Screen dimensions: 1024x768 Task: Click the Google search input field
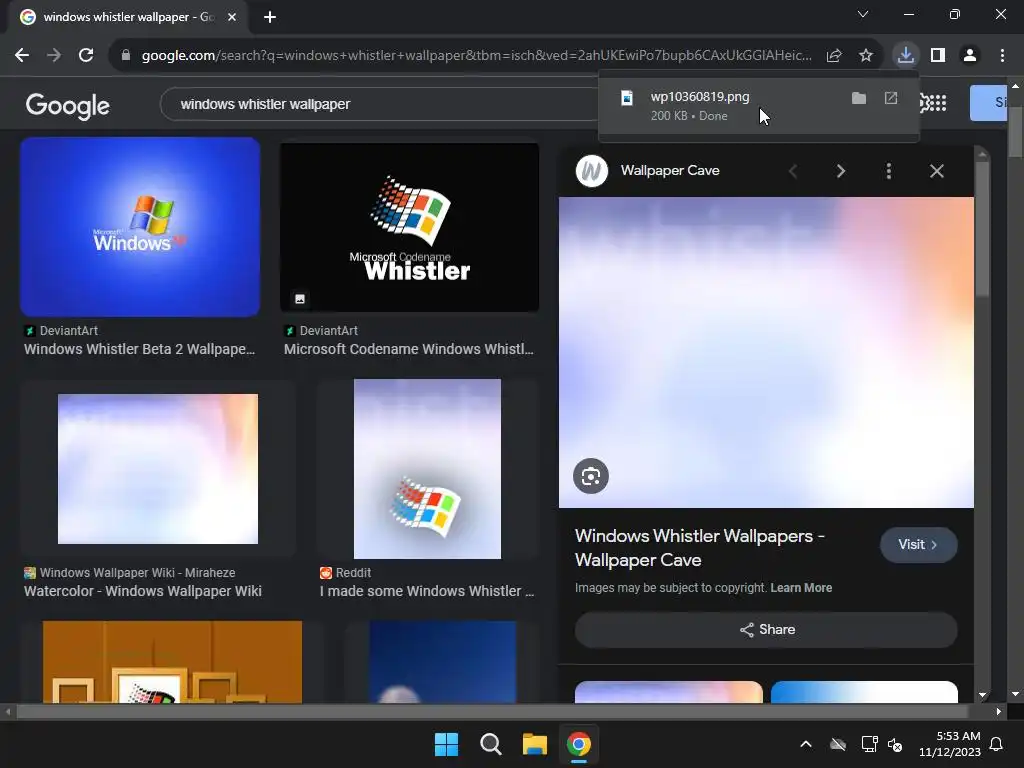pos(379,104)
